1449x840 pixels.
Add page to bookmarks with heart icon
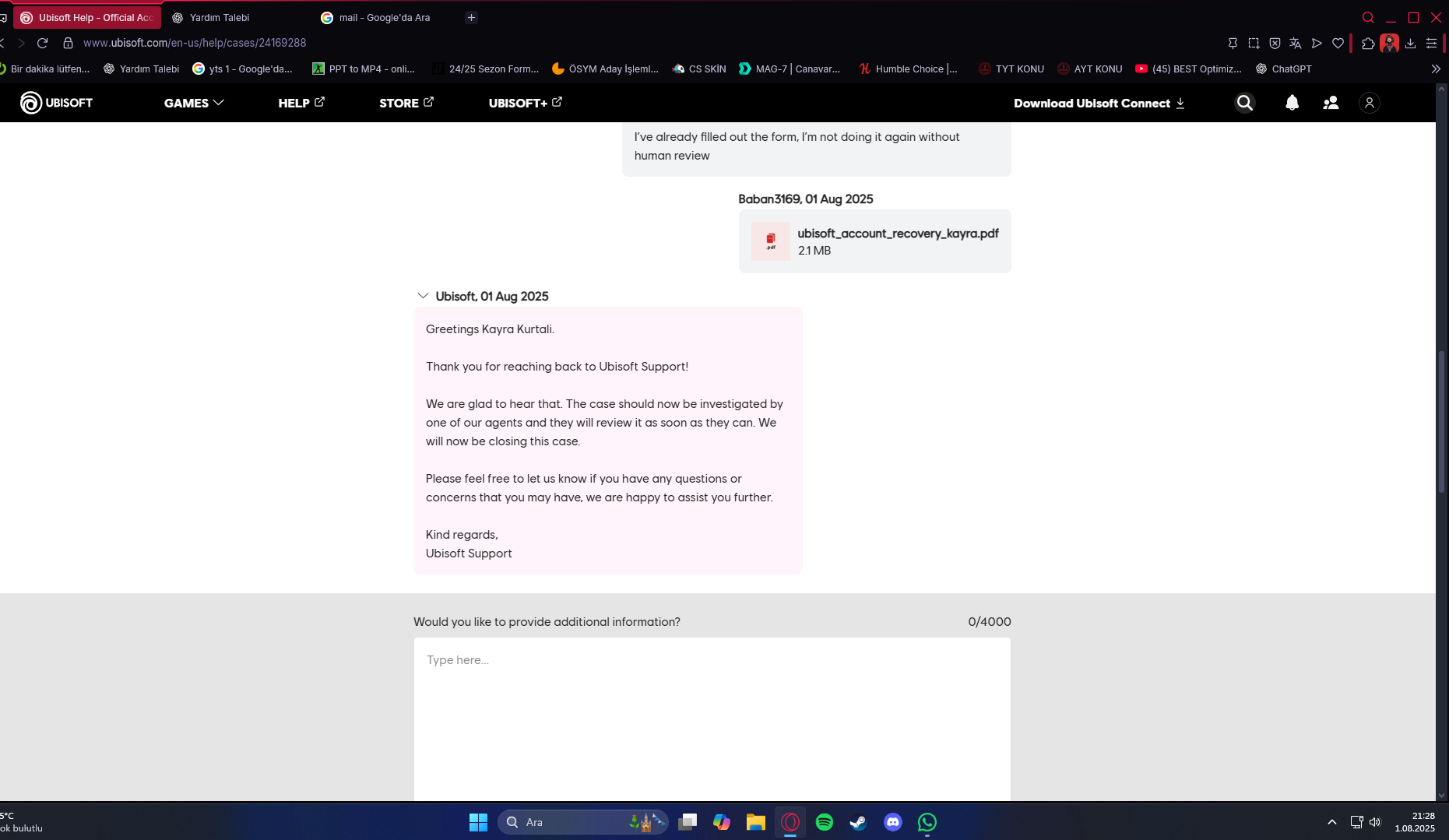(1338, 43)
